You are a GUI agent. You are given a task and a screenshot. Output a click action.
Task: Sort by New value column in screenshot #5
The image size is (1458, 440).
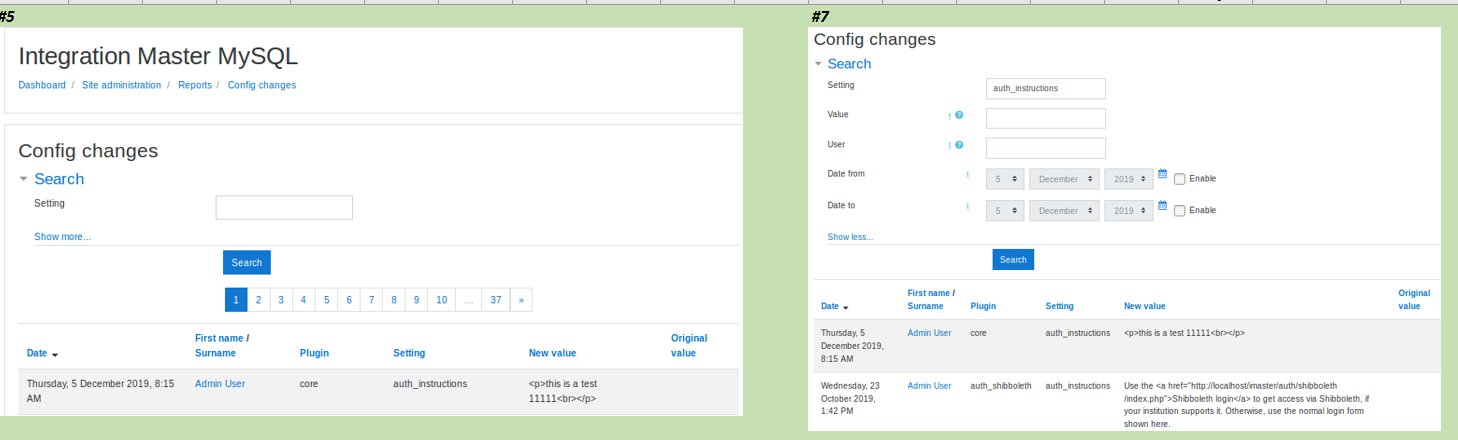click(552, 353)
